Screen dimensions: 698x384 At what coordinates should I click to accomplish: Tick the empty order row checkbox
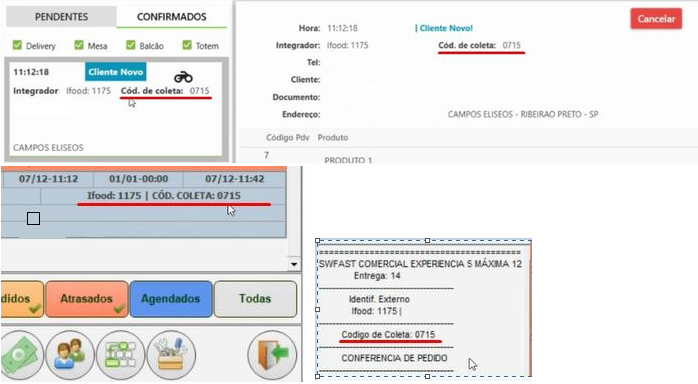click(33, 218)
